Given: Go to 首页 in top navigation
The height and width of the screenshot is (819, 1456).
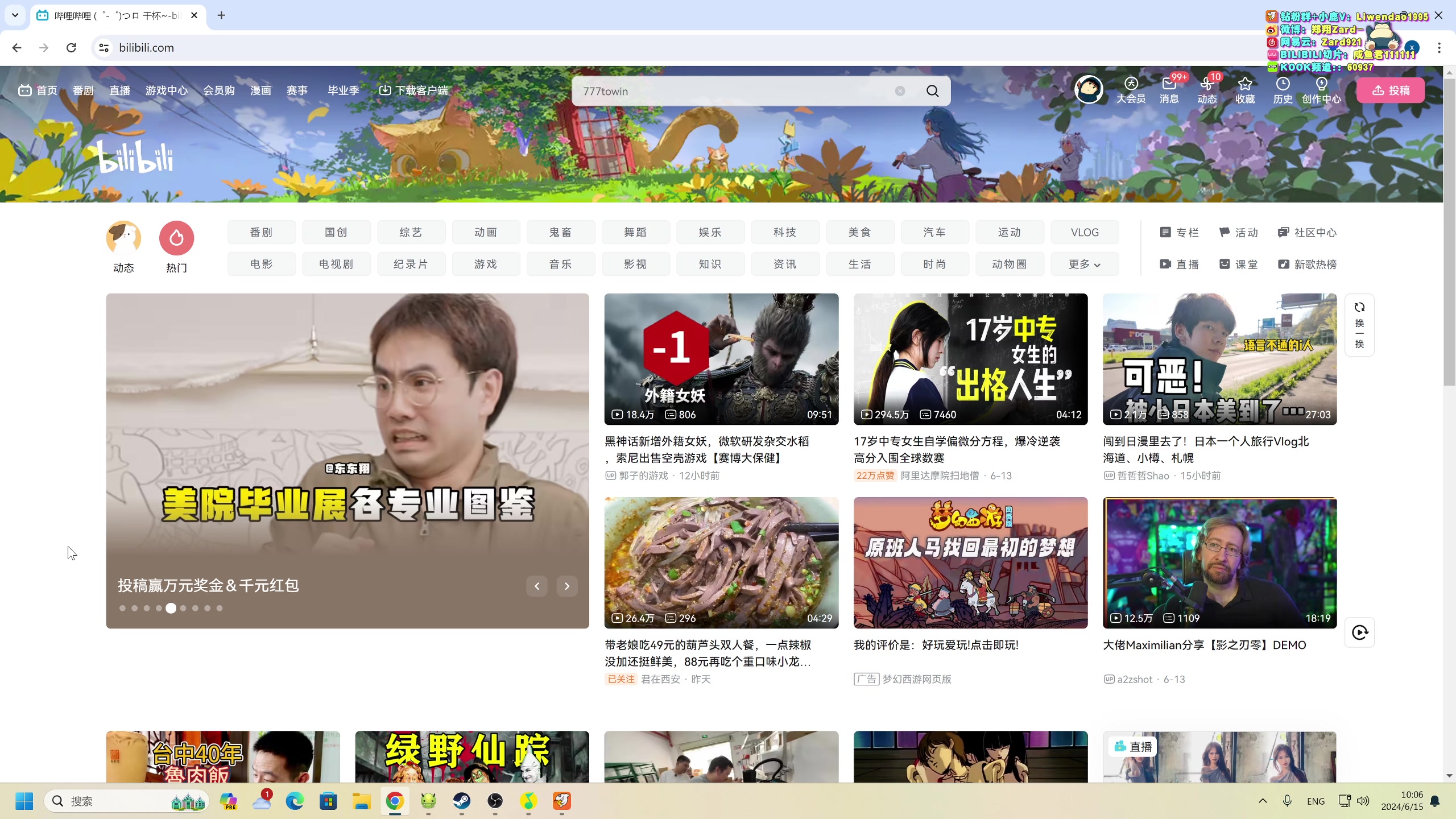Looking at the screenshot, I should click(x=38, y=90).
